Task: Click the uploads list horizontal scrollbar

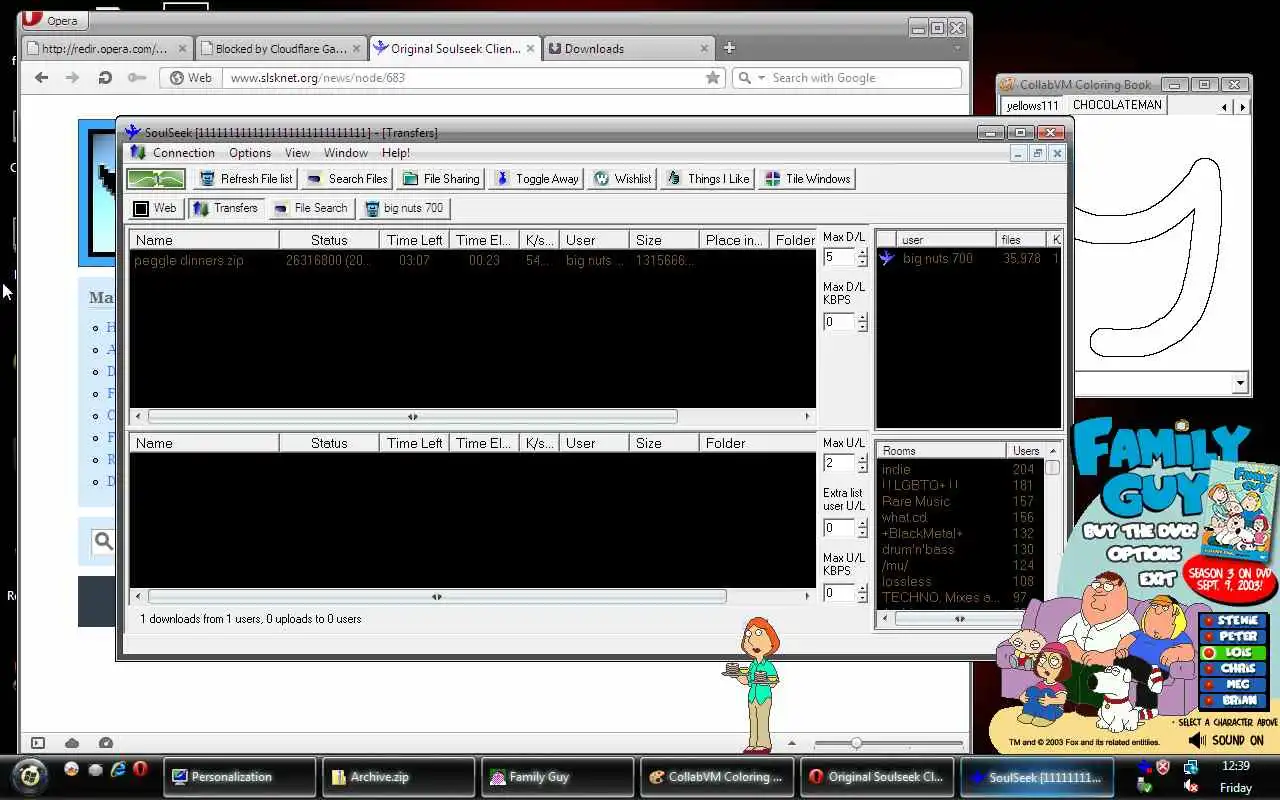Action: 436,597
